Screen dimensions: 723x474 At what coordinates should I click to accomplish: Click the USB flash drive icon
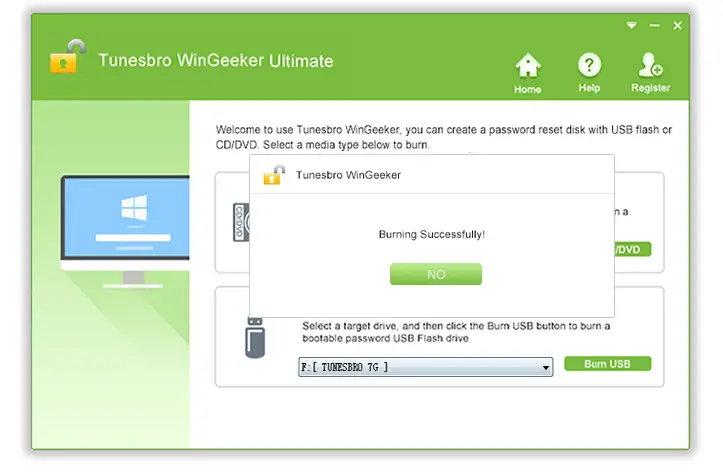coord(255,338)
